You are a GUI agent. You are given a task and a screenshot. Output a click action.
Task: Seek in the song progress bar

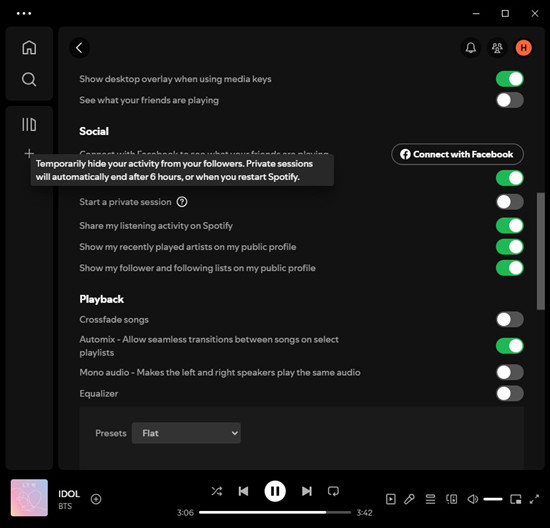point(275,513)
